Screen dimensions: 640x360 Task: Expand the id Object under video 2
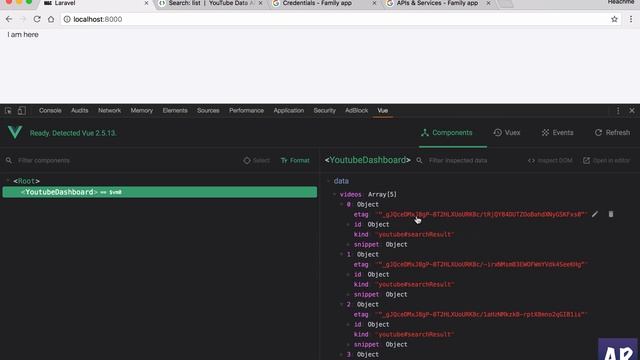tap(348, 324)
